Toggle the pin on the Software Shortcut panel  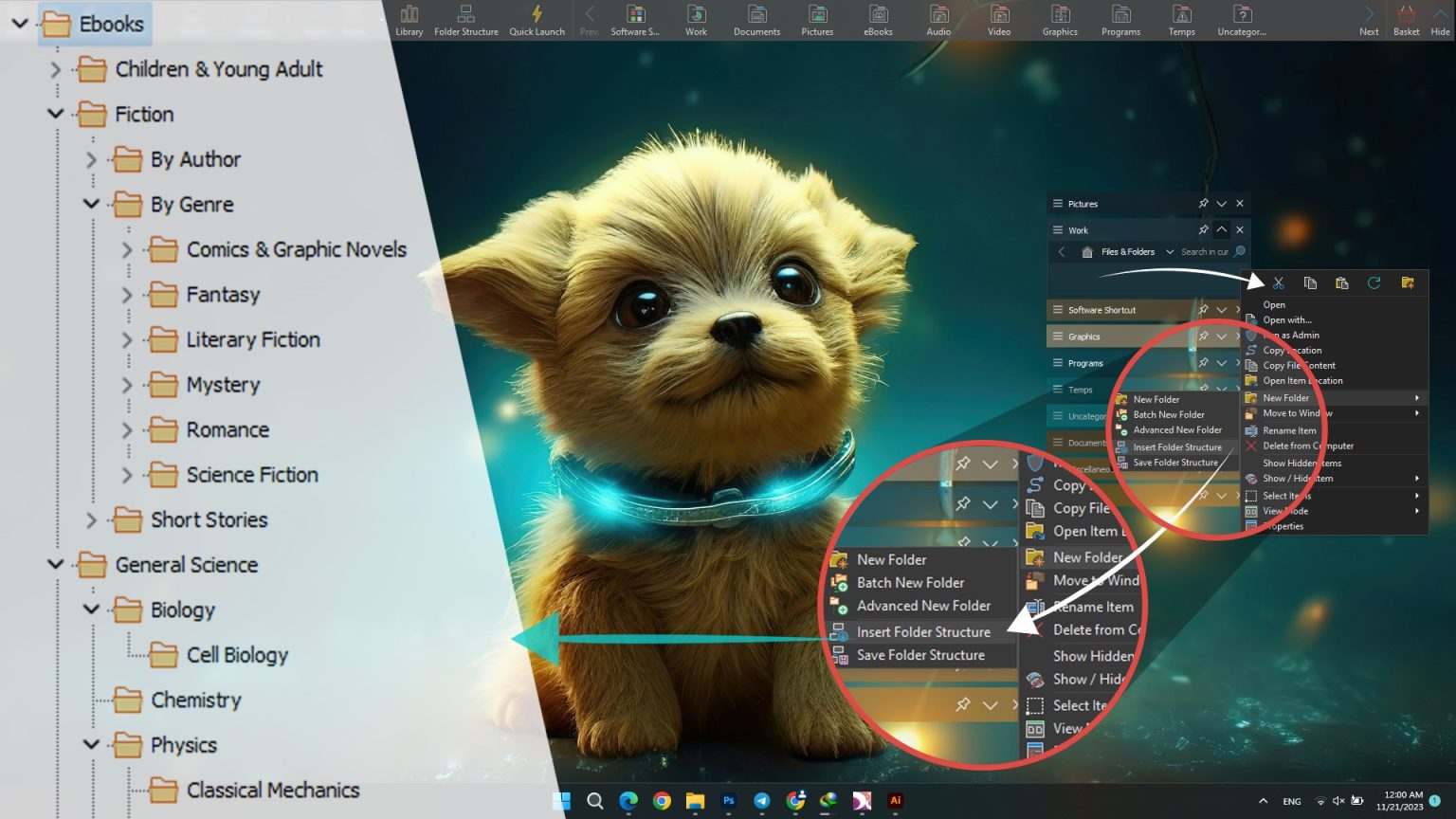tap(1203, 310)
